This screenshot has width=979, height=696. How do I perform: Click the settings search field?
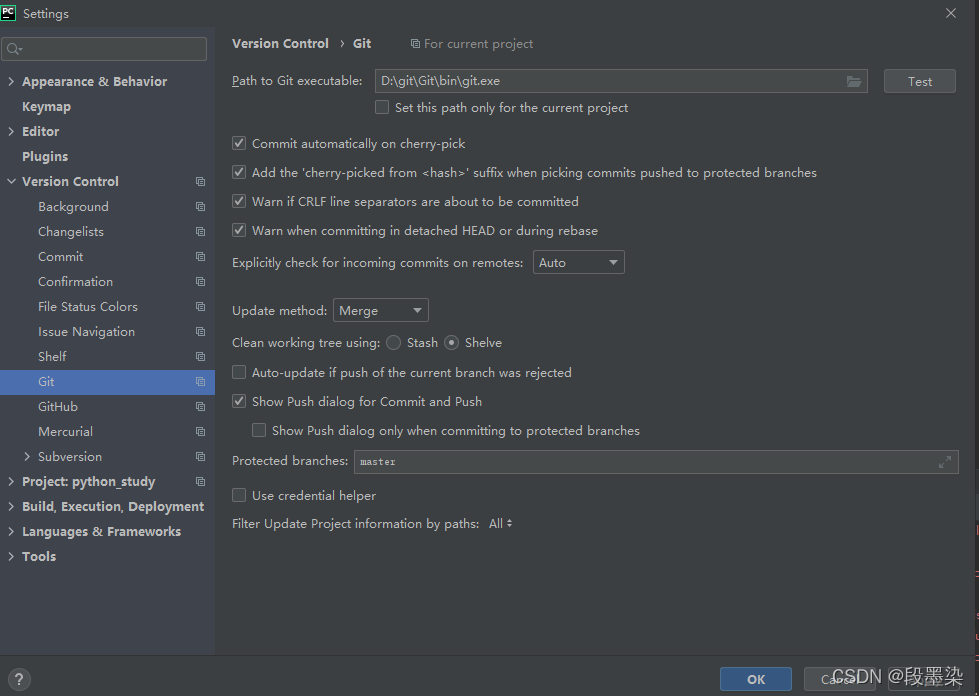point(104,49)
